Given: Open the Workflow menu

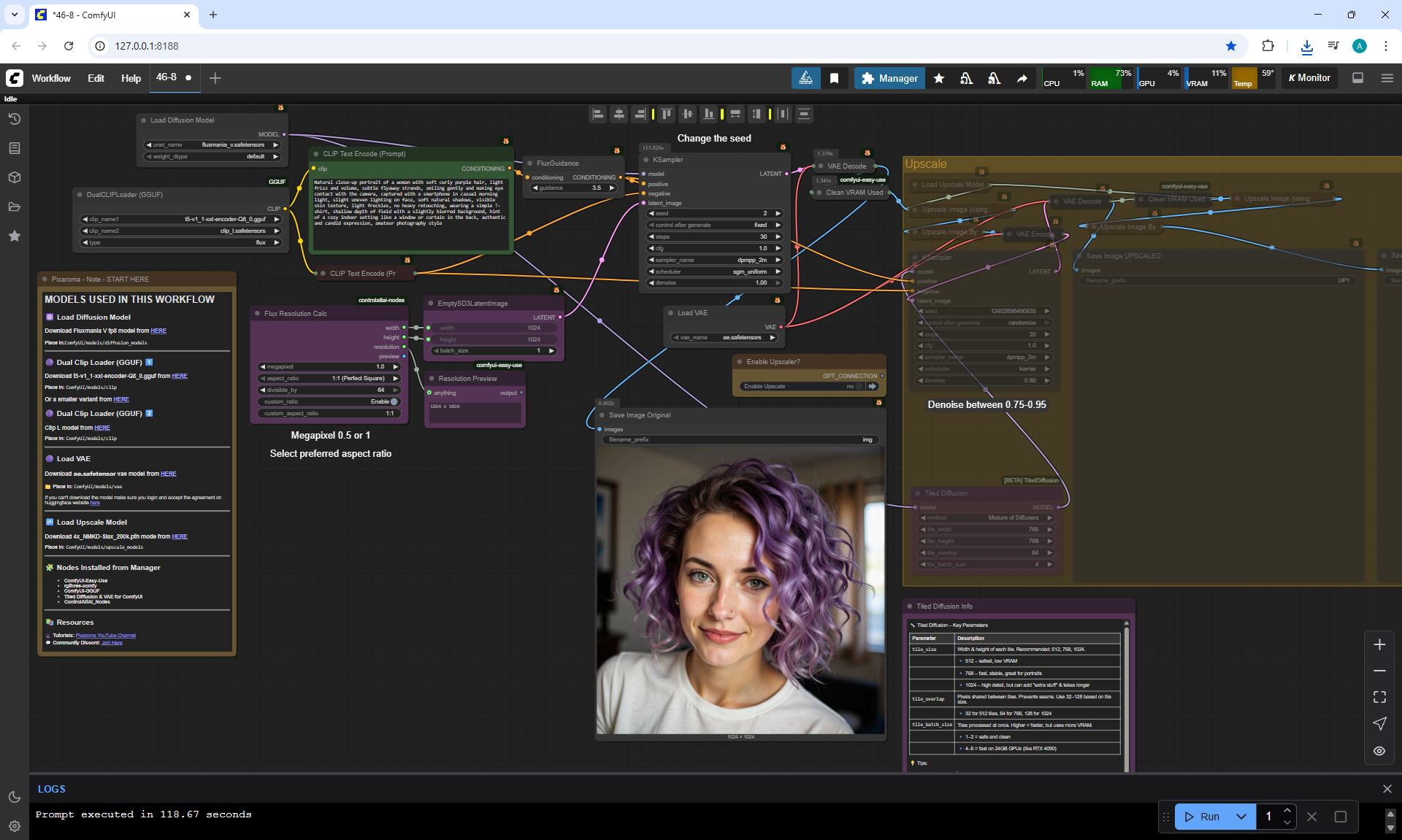Looking at the screenshot, I should click(51, 78).
